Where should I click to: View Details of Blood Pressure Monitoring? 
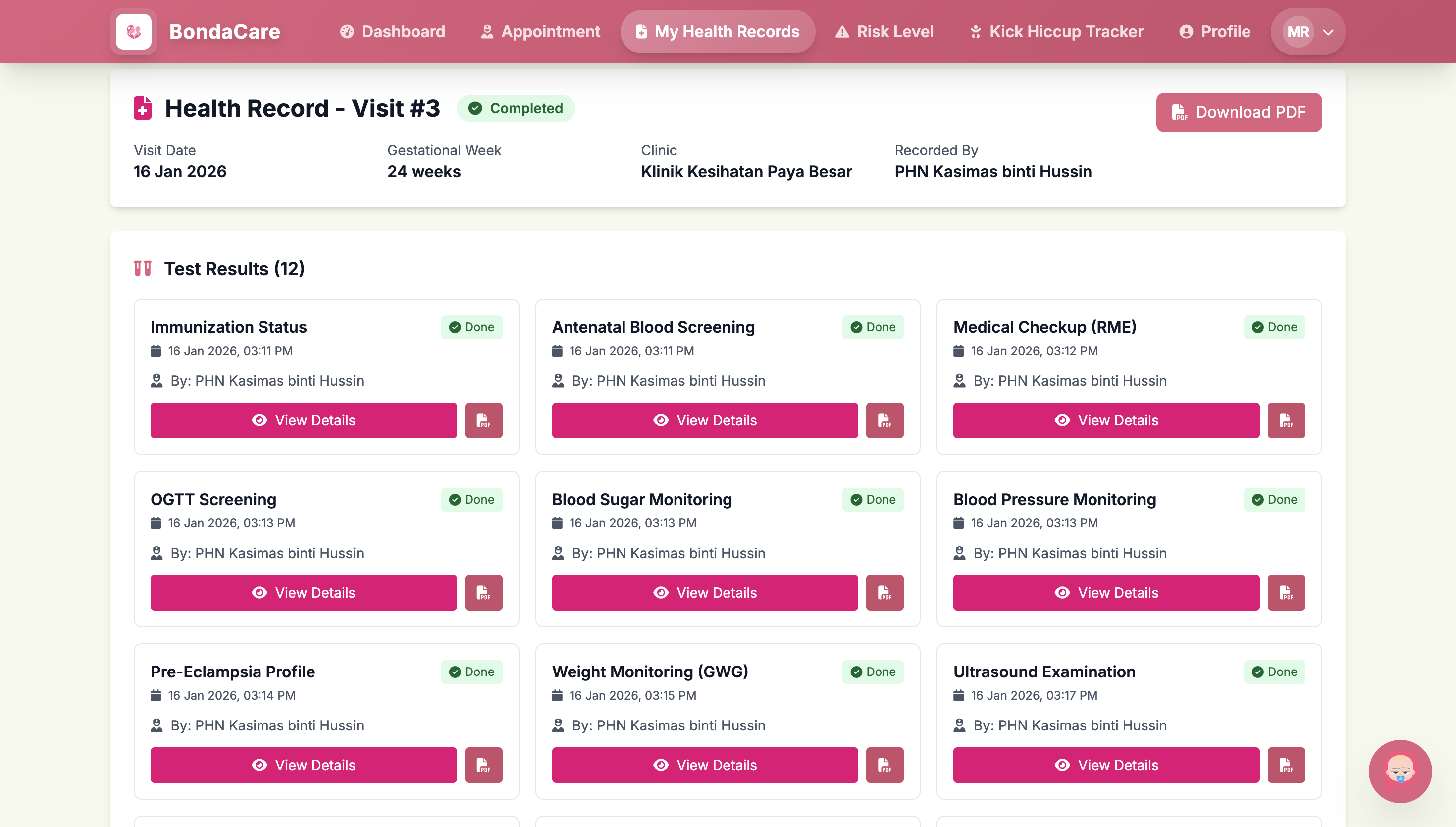[x=1106, y=592]
